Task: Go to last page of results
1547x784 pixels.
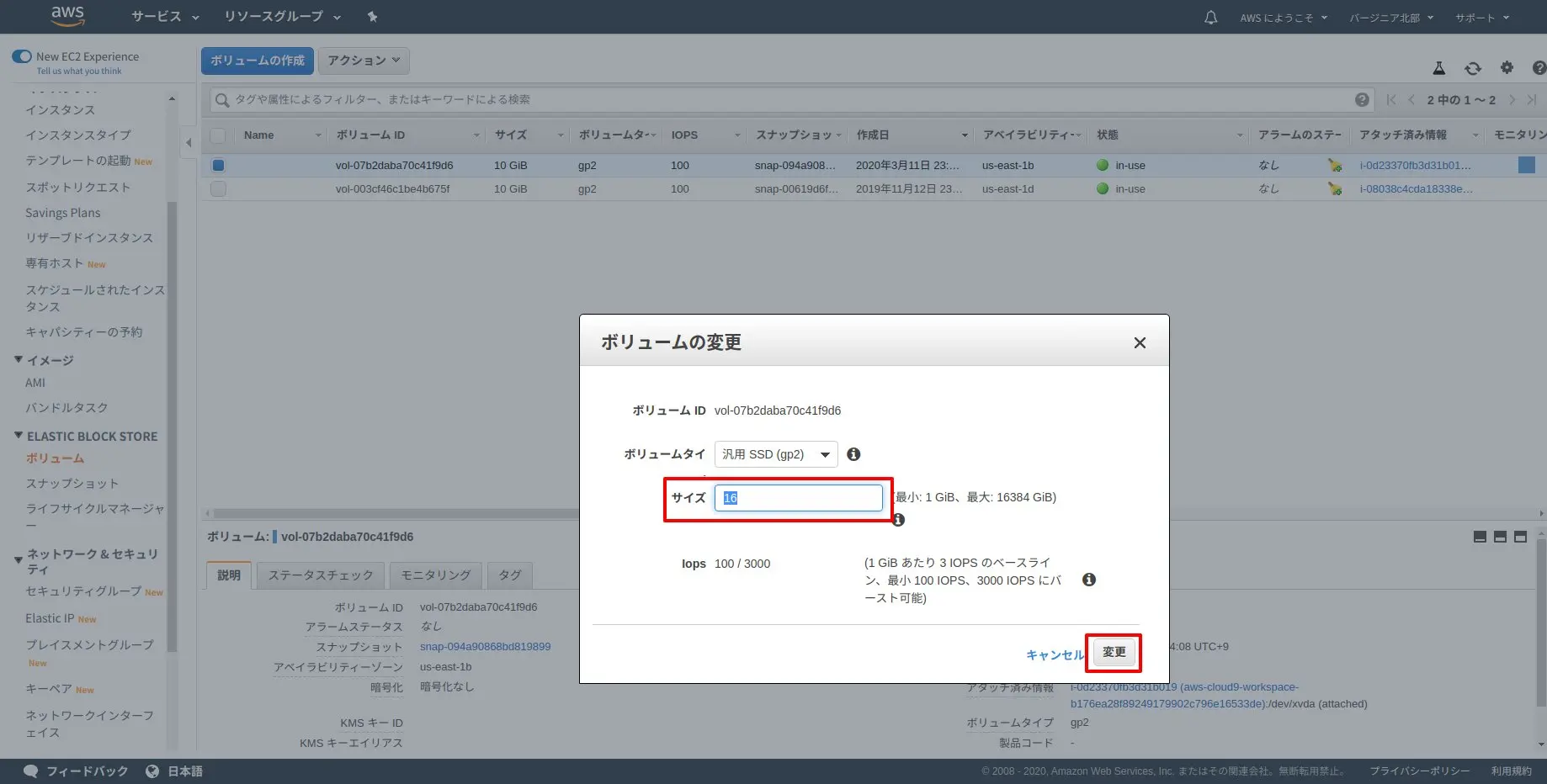Action: (x=1531, y=100)
